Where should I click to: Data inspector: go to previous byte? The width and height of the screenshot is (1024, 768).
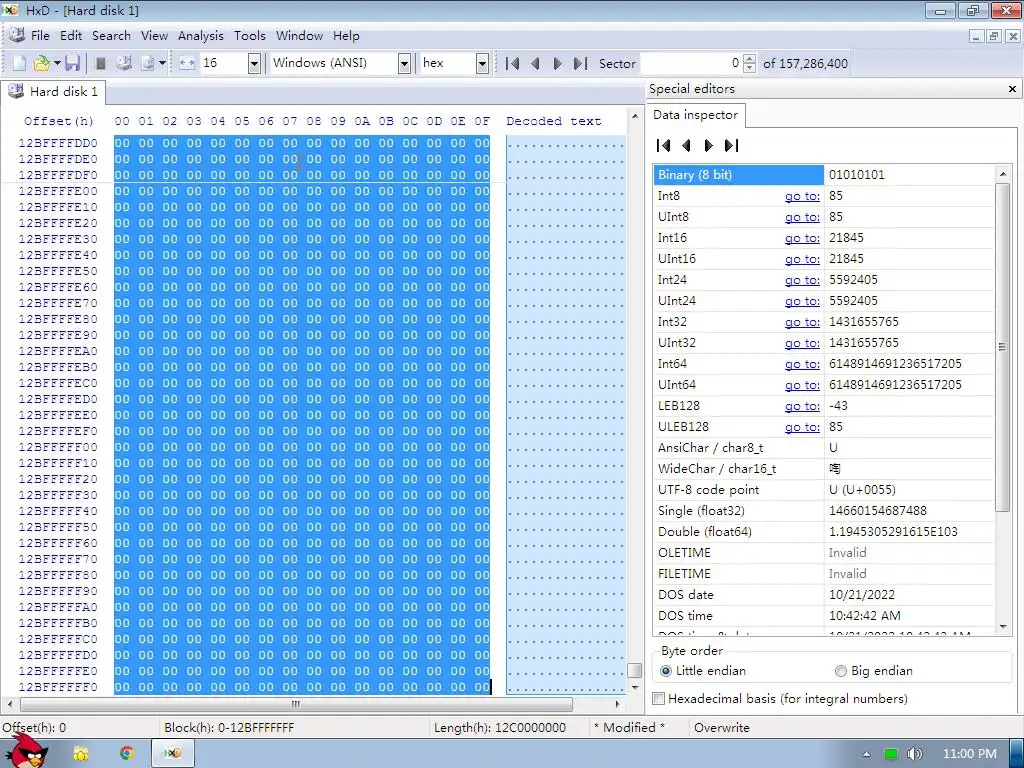(x=686, y=146)
